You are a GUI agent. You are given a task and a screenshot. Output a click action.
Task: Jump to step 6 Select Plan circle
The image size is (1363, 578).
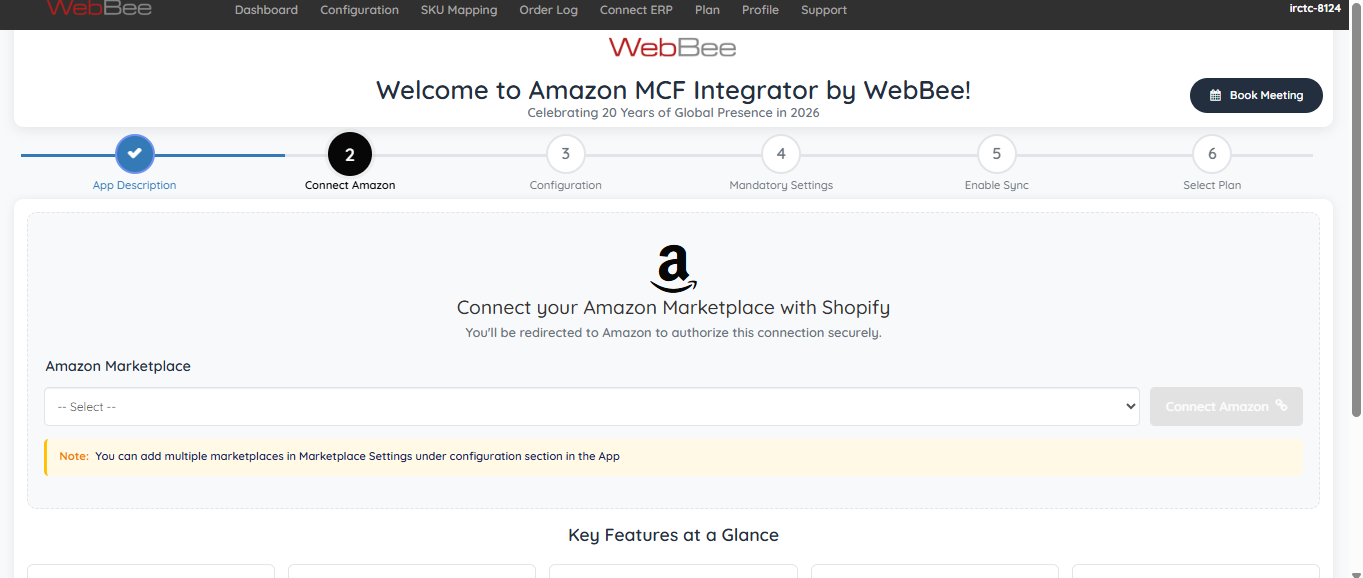1212,154
